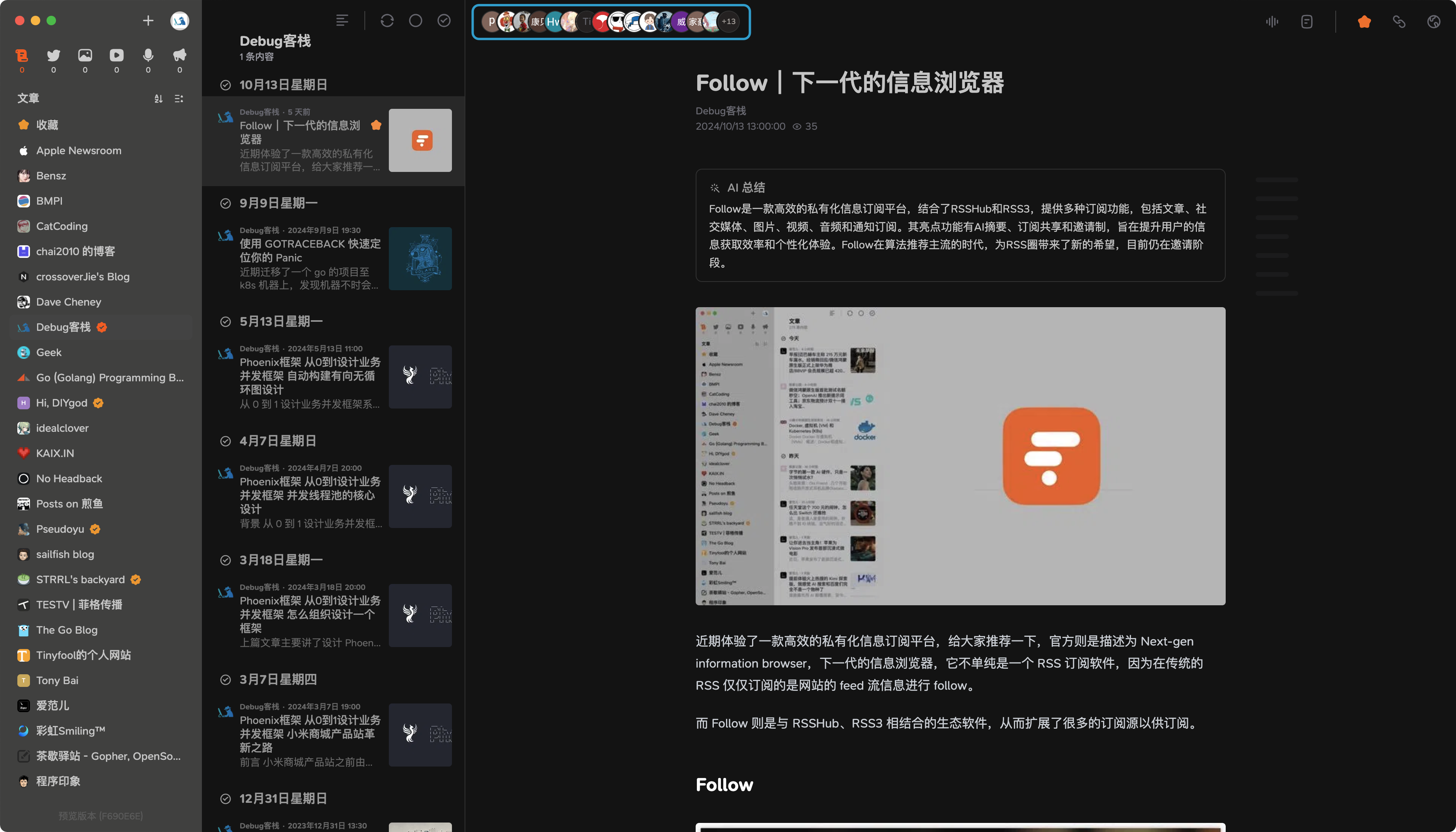
Task: Click the plus add-feed button
Action: click(148, 21)
